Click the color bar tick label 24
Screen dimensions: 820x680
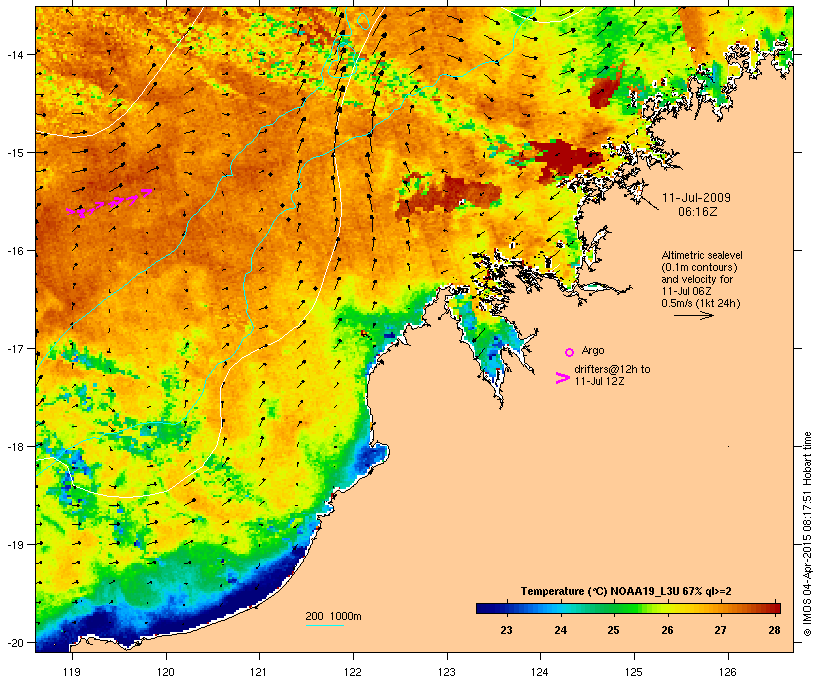pos(560,630)
